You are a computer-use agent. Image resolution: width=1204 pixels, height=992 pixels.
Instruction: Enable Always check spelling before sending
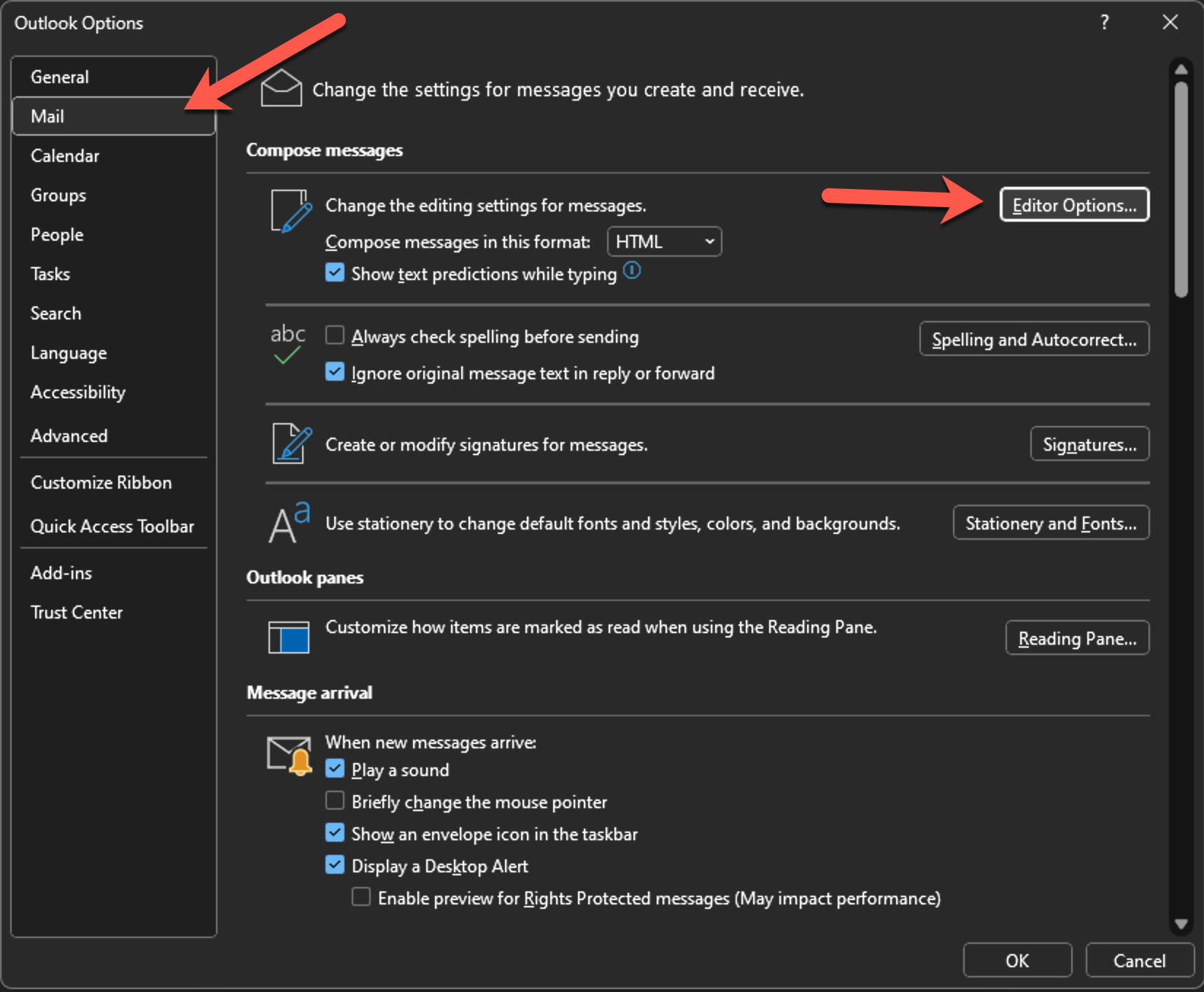tap(334, 335)
